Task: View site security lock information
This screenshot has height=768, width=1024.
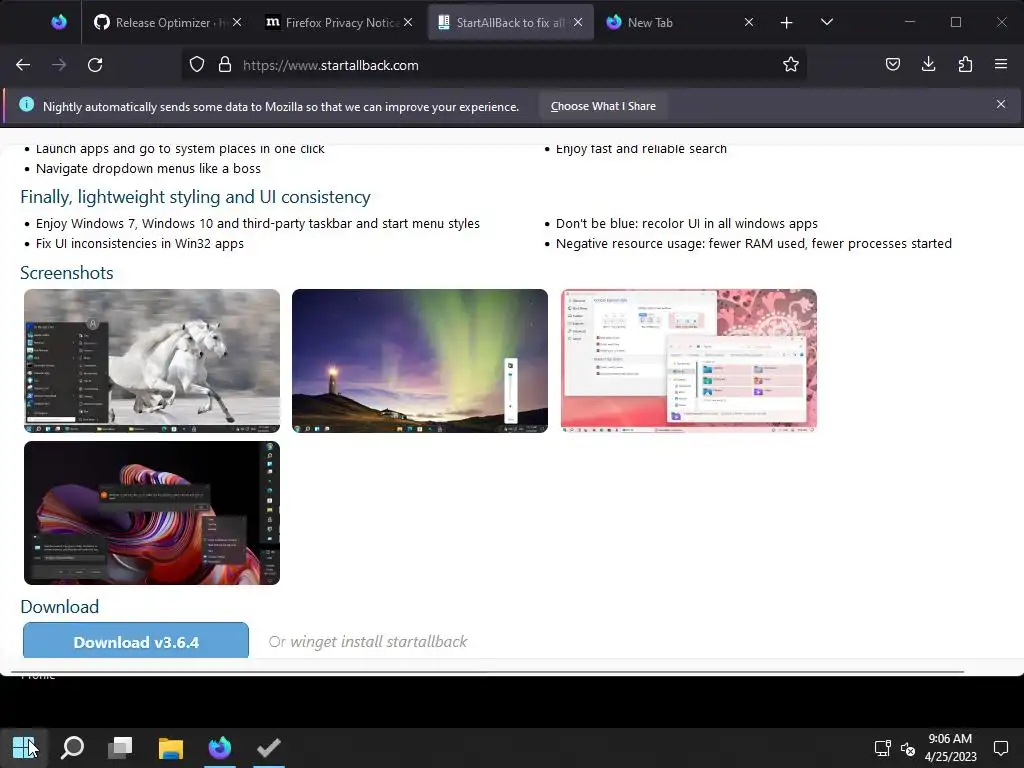Action: 225,65
